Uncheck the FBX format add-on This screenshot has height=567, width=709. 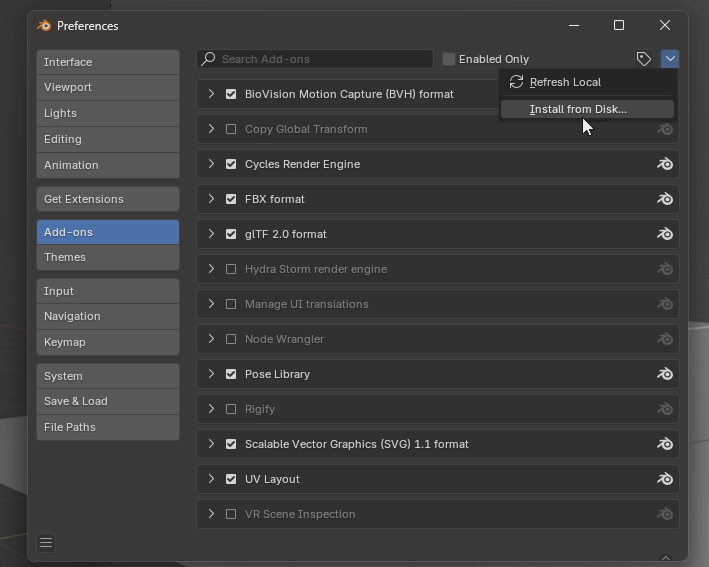tap(231, 199)
